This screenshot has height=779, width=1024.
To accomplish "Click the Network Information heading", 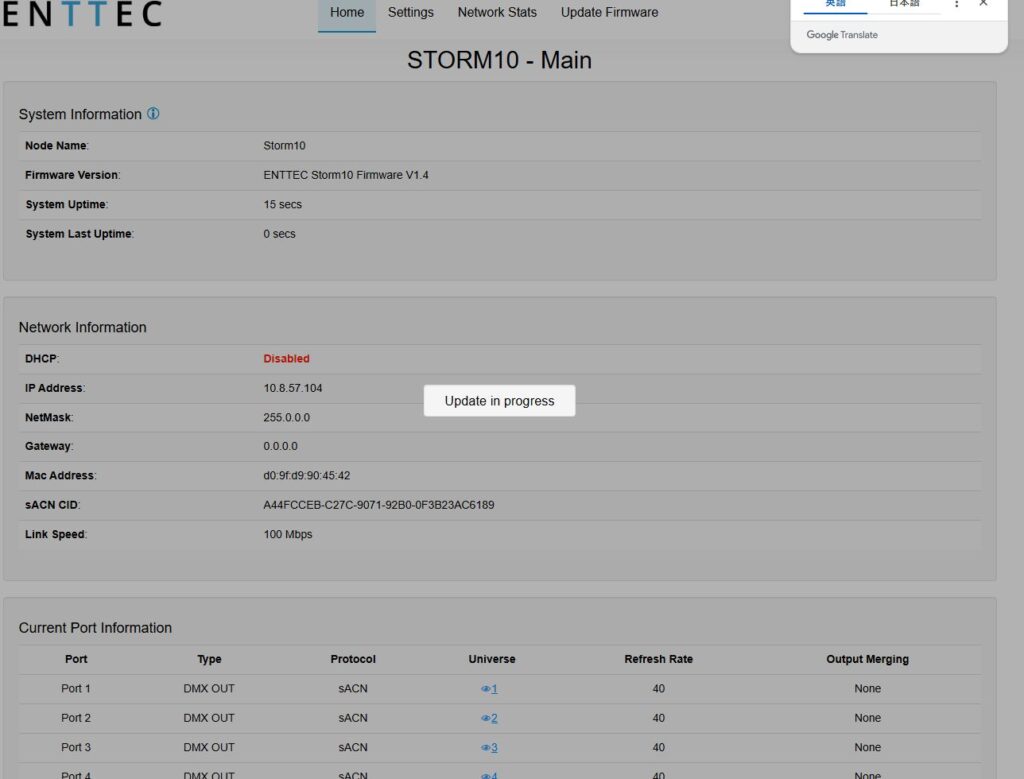I will 82,327.
